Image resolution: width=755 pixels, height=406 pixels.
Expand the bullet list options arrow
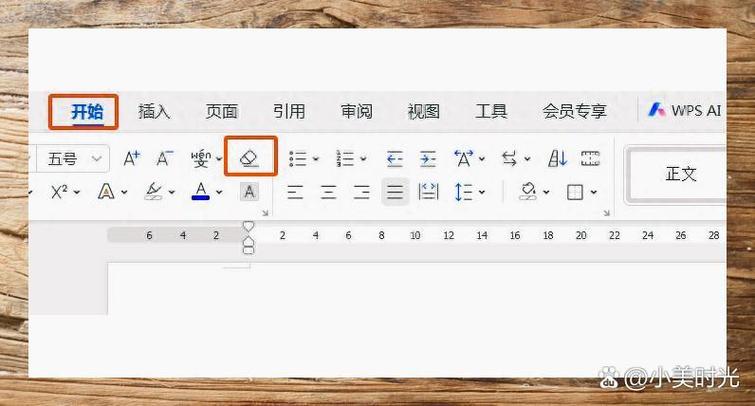pos(316,160)
